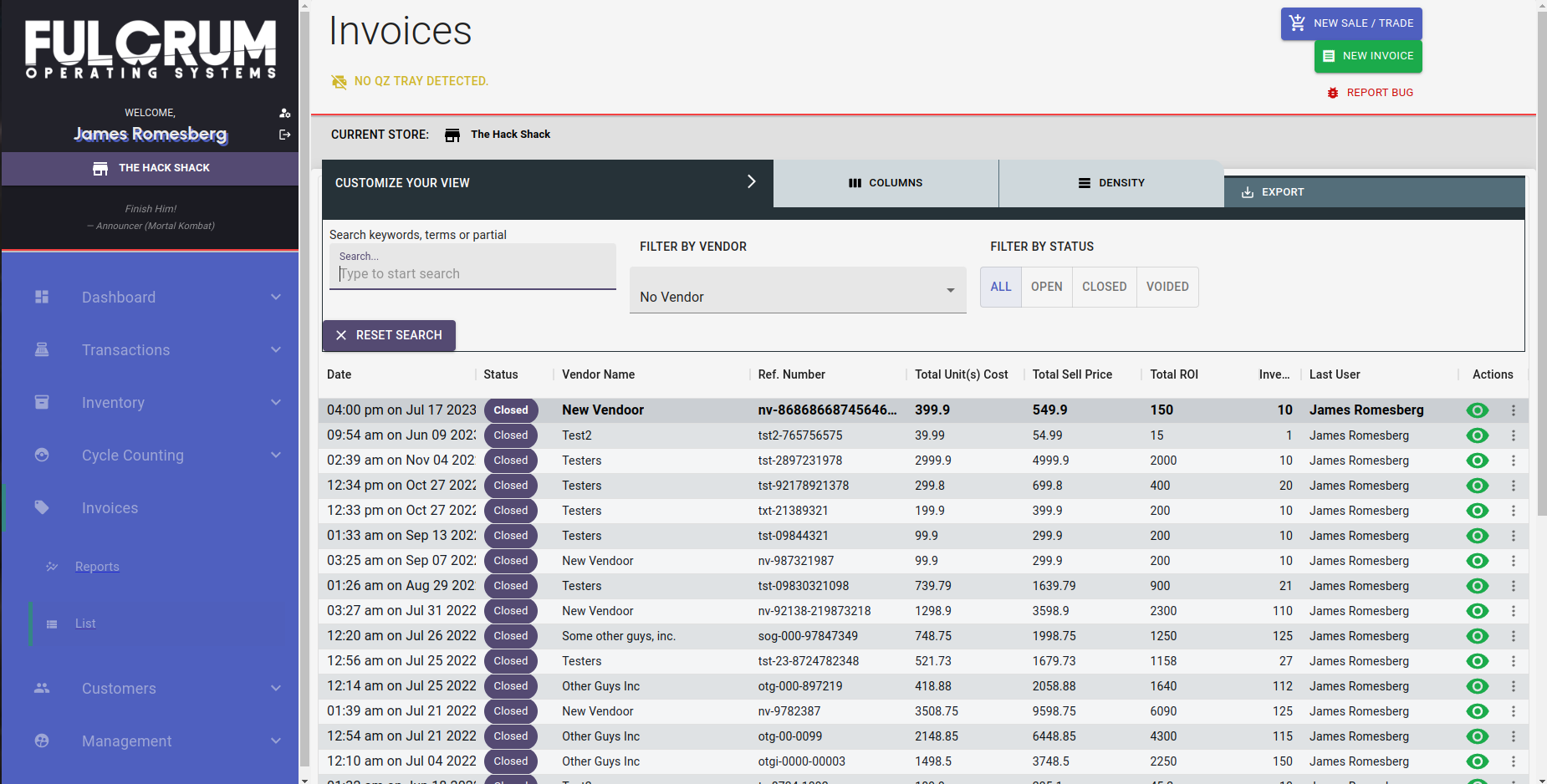Click the Invoices tag icon in sidebar
Viewport: 1547px width, 784px height.
pyautogui.click(x=42, y=507)
